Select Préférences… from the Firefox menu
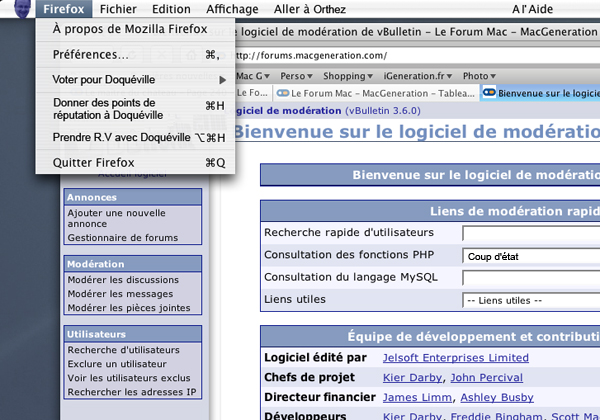Viewport: 600px width, 420px height. coord(90,54)
